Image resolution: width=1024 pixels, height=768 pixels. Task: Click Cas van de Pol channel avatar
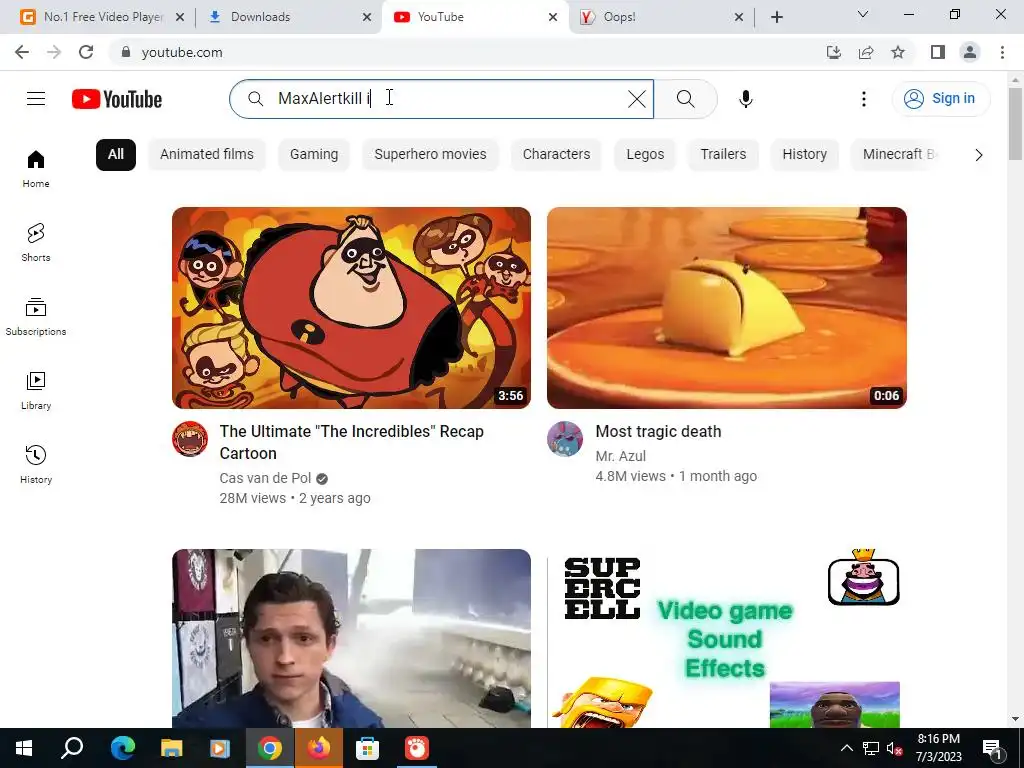tap(190, 438)
